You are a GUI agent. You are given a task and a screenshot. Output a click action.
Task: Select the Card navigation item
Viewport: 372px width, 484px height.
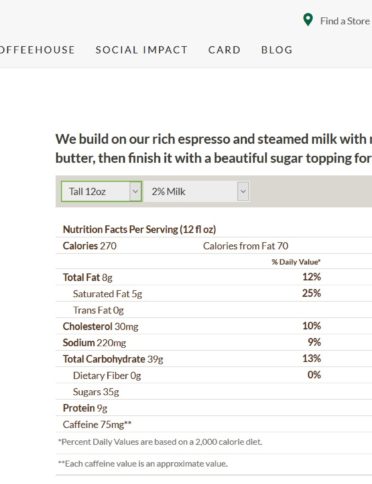pyautogui.click(x=224, y=50)
